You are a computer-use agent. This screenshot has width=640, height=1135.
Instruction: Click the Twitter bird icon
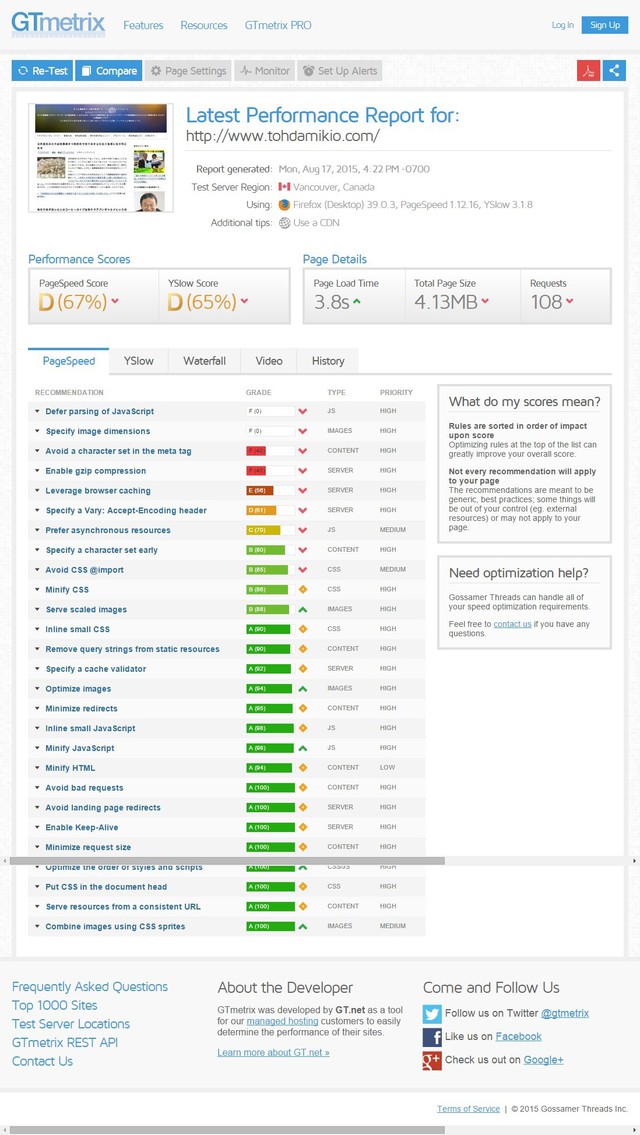(x=432, y=1013)
